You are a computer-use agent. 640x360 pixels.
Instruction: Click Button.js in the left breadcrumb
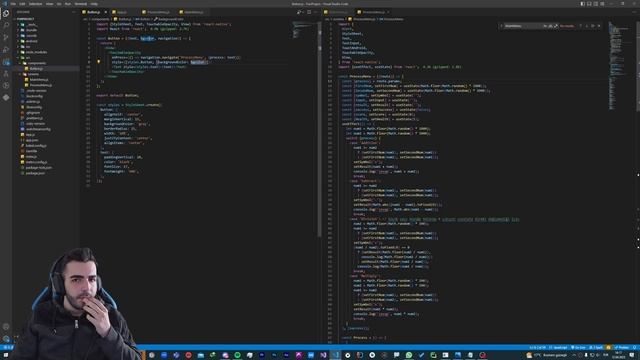(x=124, y=19)
